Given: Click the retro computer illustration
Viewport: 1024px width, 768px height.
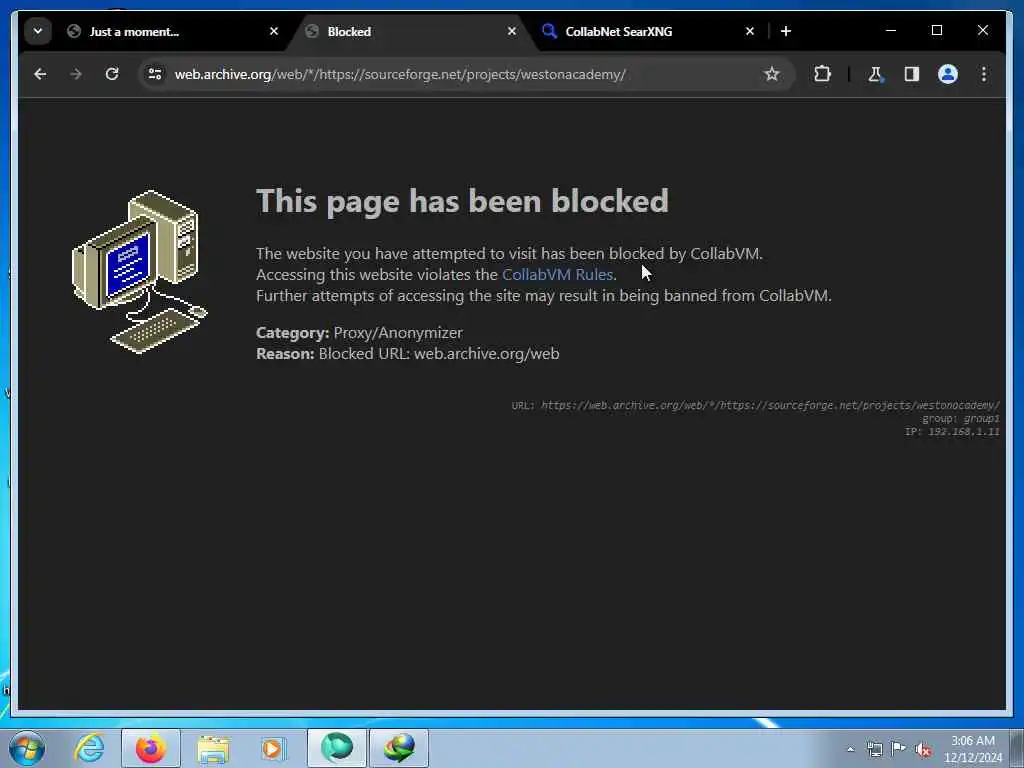Looking at the screenshot, I should (139, 272).
